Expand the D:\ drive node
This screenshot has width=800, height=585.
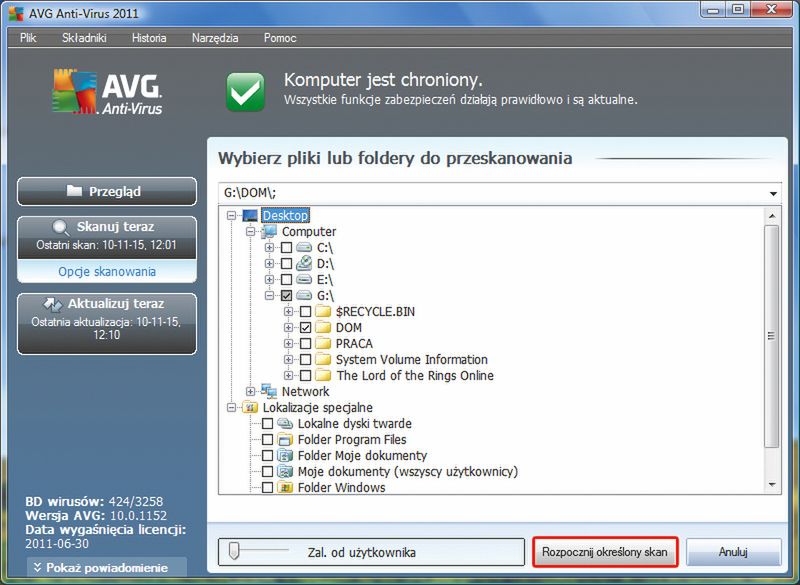(x=269, y=264)
